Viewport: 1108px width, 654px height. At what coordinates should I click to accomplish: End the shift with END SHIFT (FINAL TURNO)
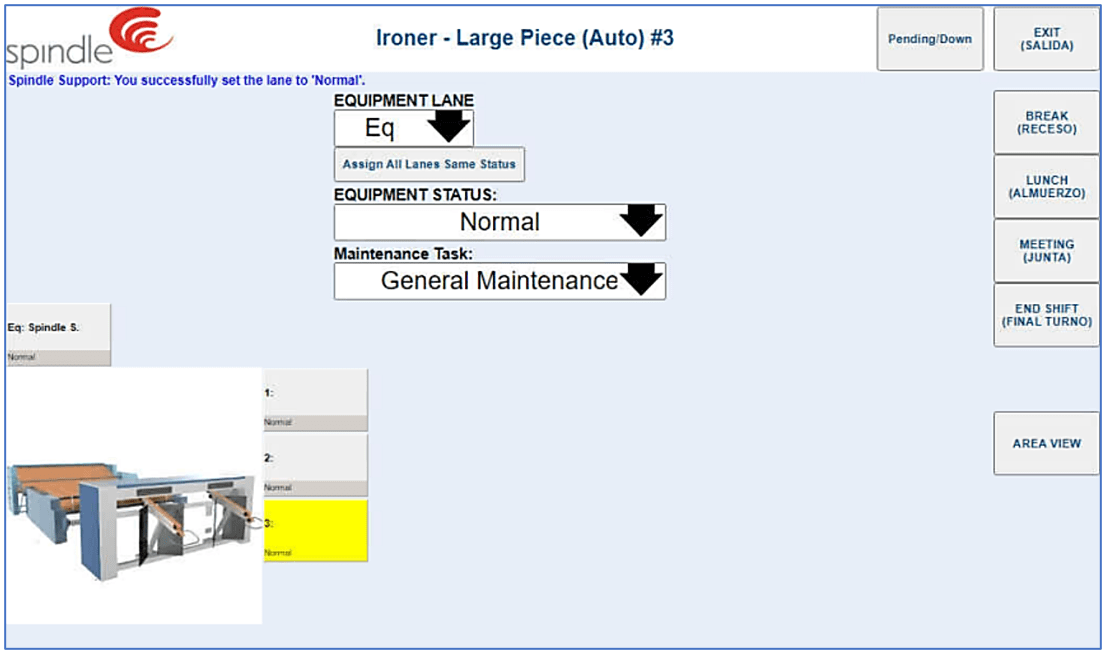point(1046,314)
